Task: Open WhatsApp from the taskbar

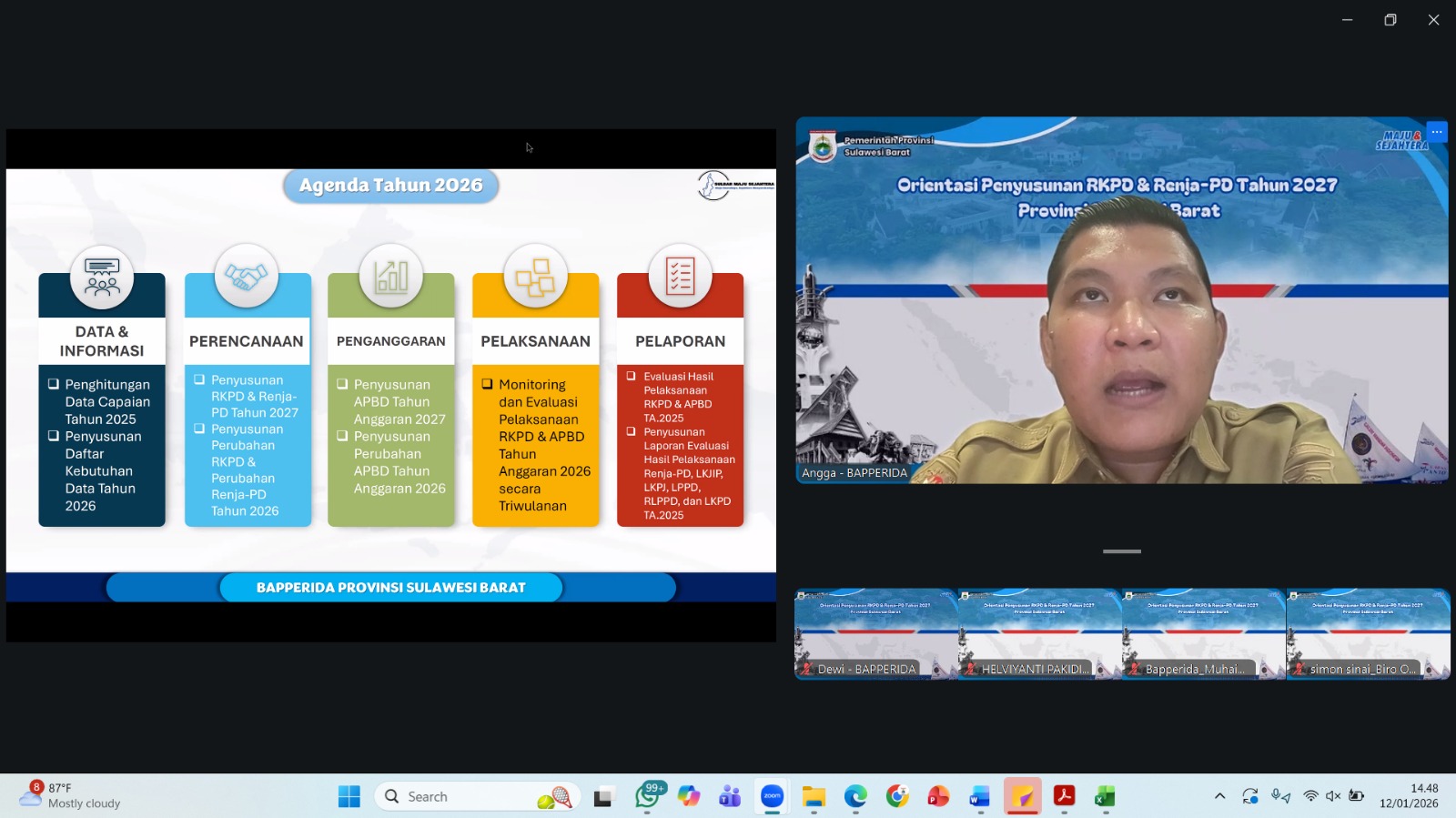Action: click(647, 797)
